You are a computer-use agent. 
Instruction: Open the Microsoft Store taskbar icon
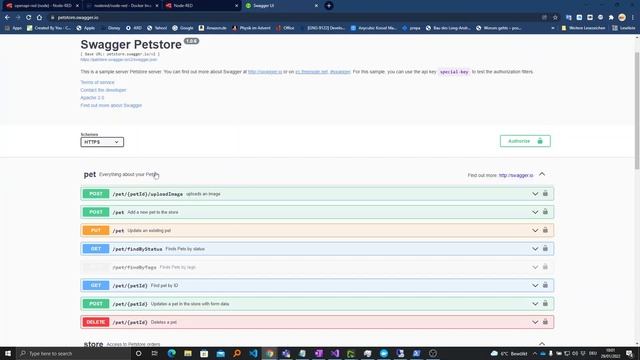click(204, 353)
